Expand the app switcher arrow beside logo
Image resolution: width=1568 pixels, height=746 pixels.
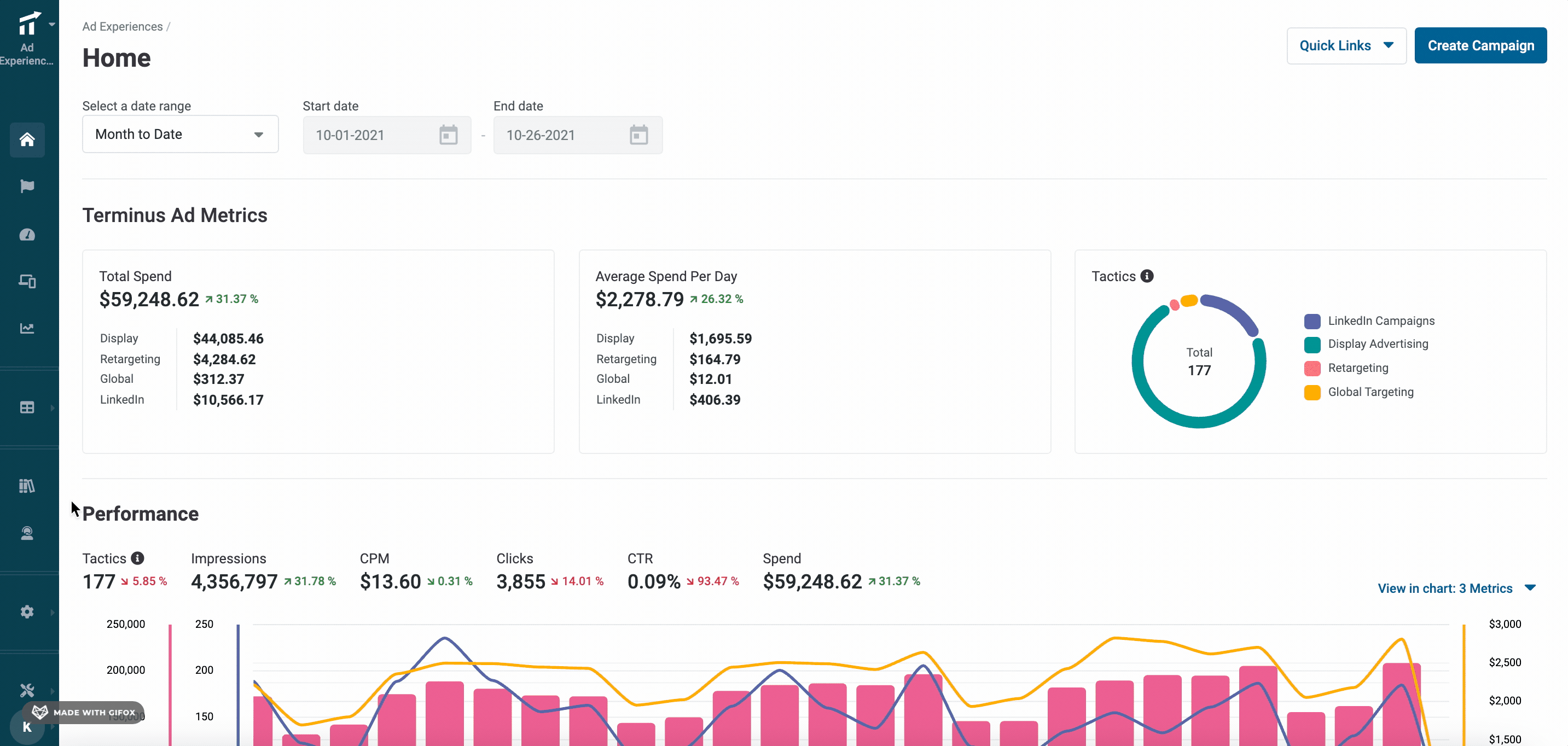coord(53,25)
